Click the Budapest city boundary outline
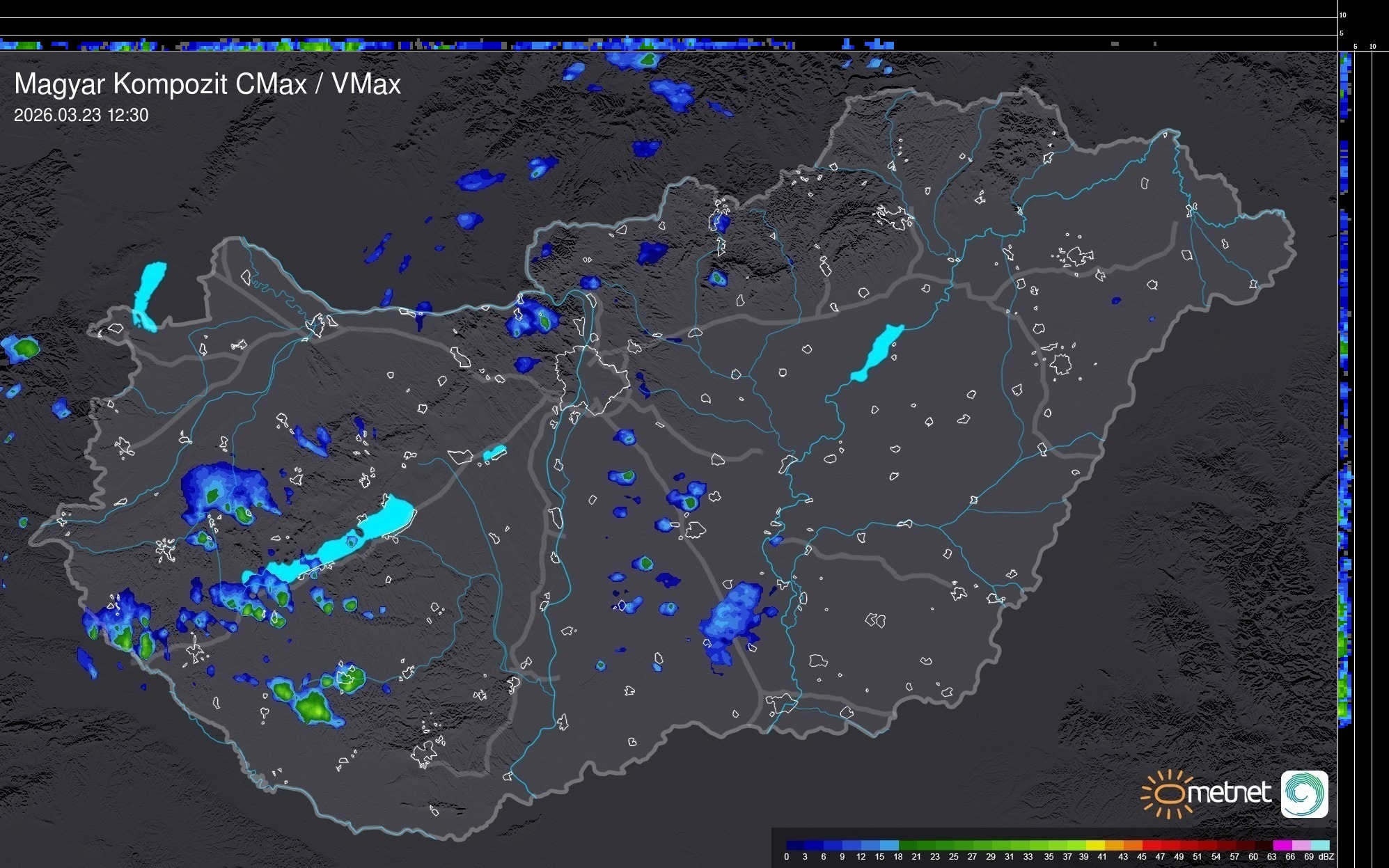This screenshot has height=868, width=1389. click(x=592, y=379)
